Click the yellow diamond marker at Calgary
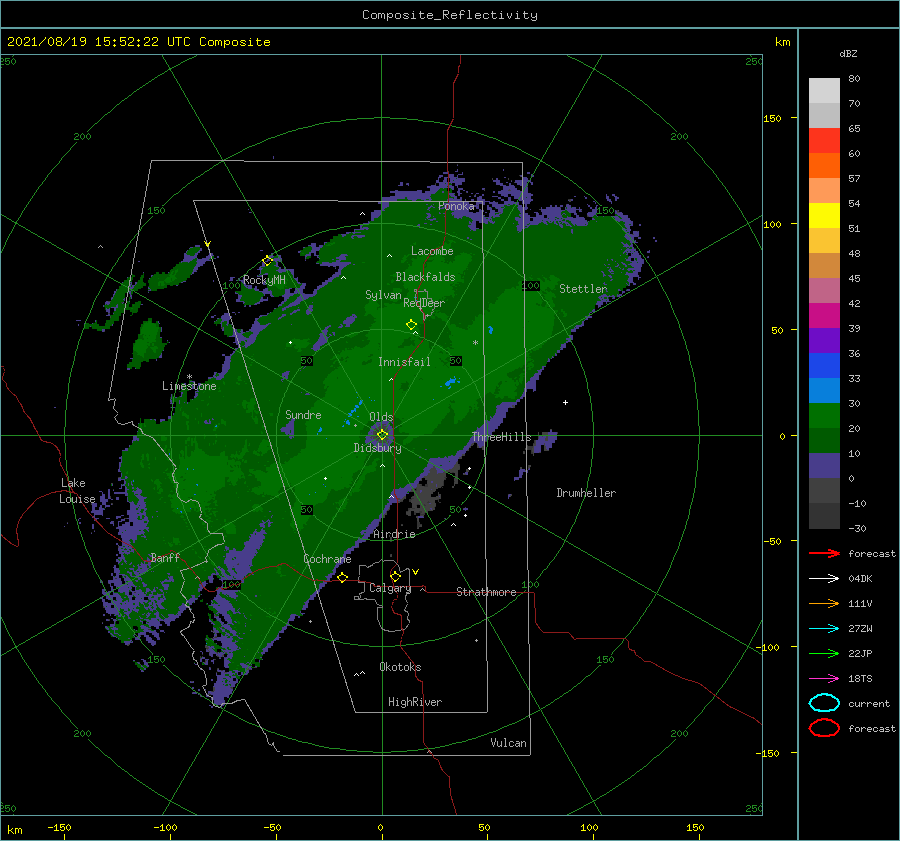This screenshot has height=841, width=900. 395,576
